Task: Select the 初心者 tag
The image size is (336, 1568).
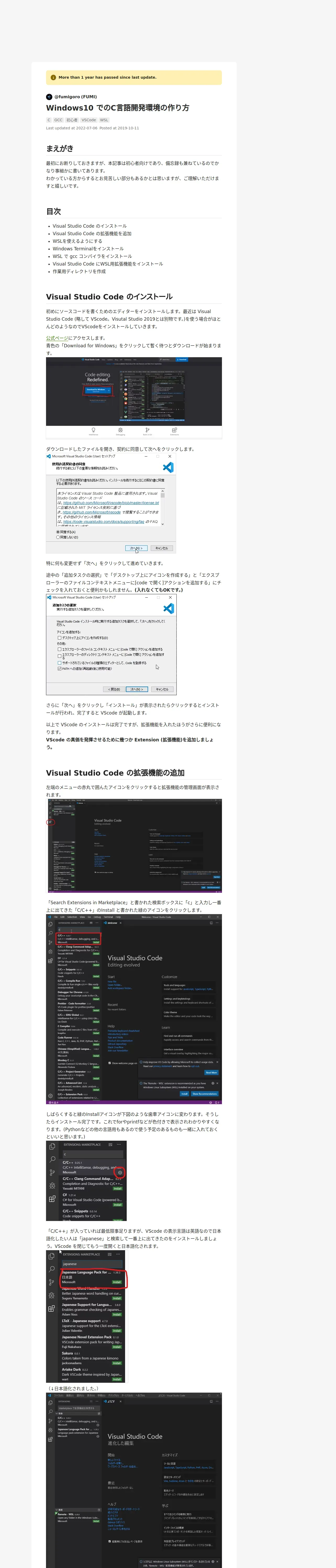Action: 72,120
